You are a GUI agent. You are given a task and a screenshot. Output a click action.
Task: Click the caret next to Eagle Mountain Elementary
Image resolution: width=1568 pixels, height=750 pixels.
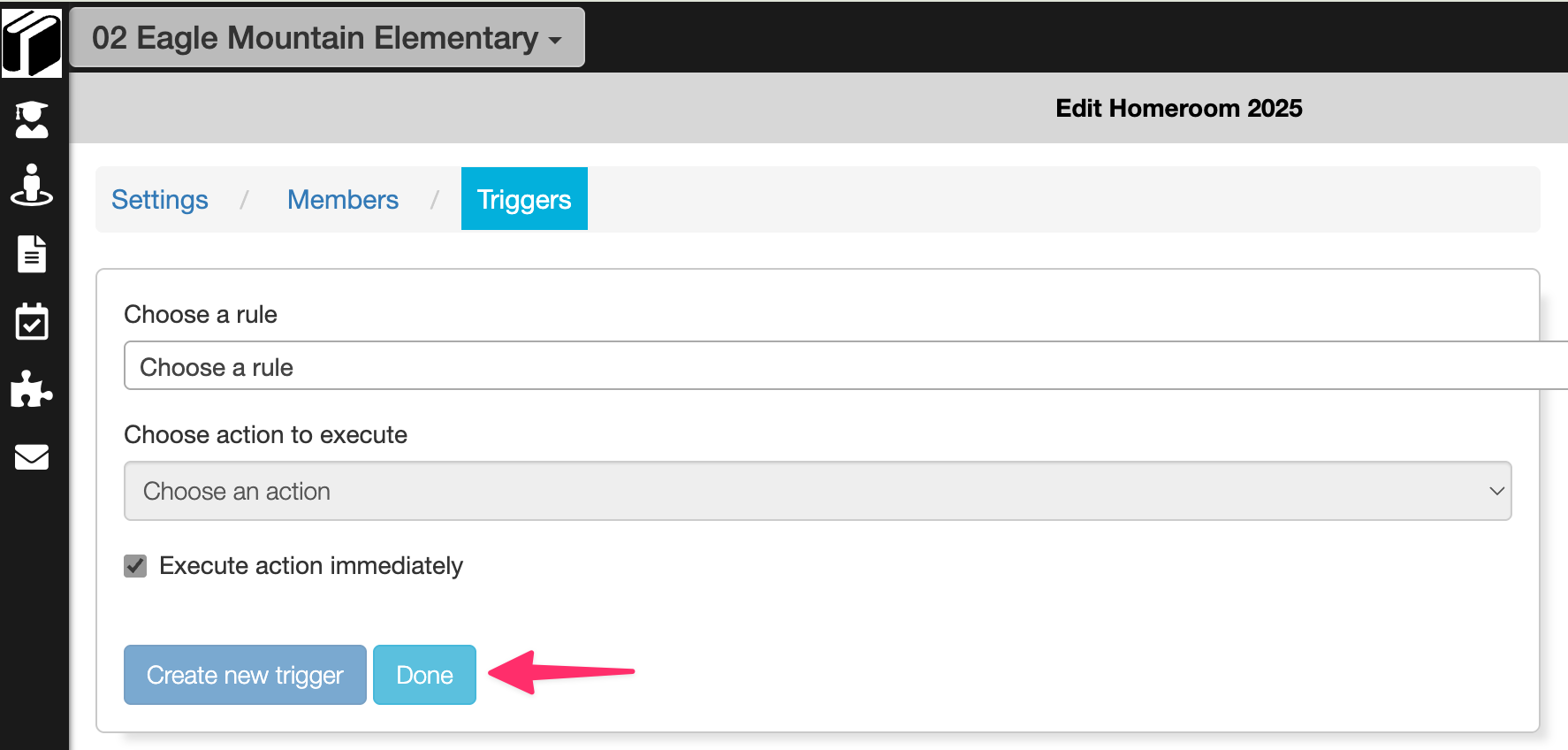(x=555, y=41)
